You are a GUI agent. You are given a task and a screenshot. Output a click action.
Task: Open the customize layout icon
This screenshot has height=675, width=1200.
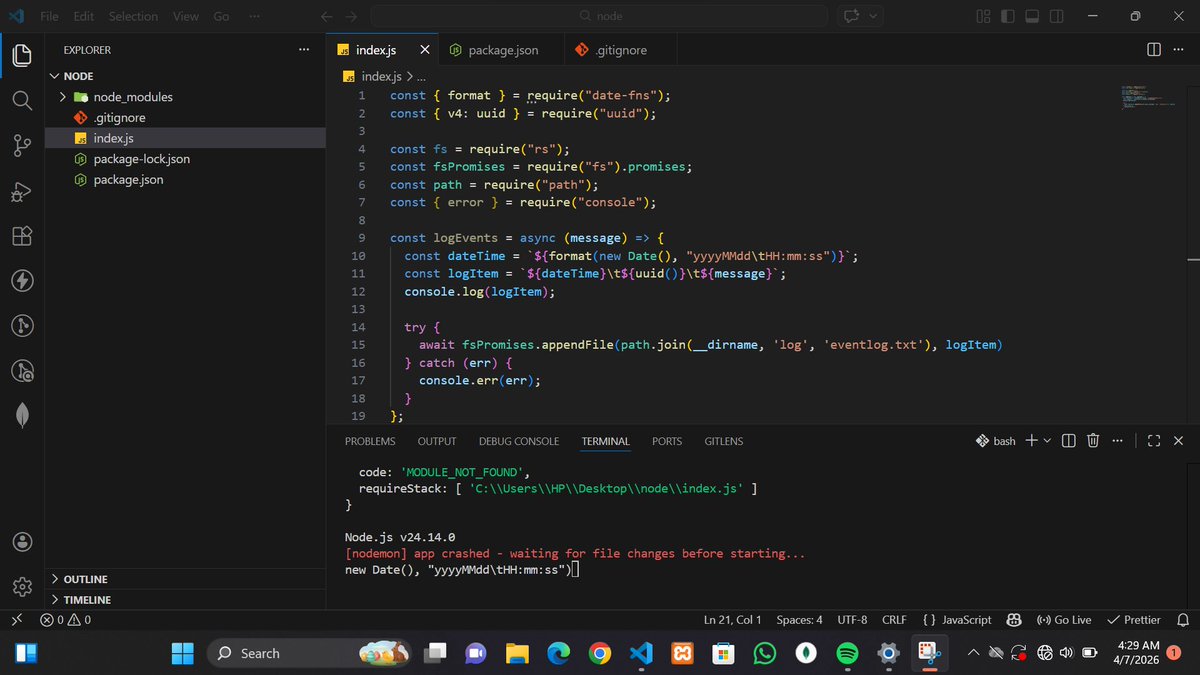982,16
